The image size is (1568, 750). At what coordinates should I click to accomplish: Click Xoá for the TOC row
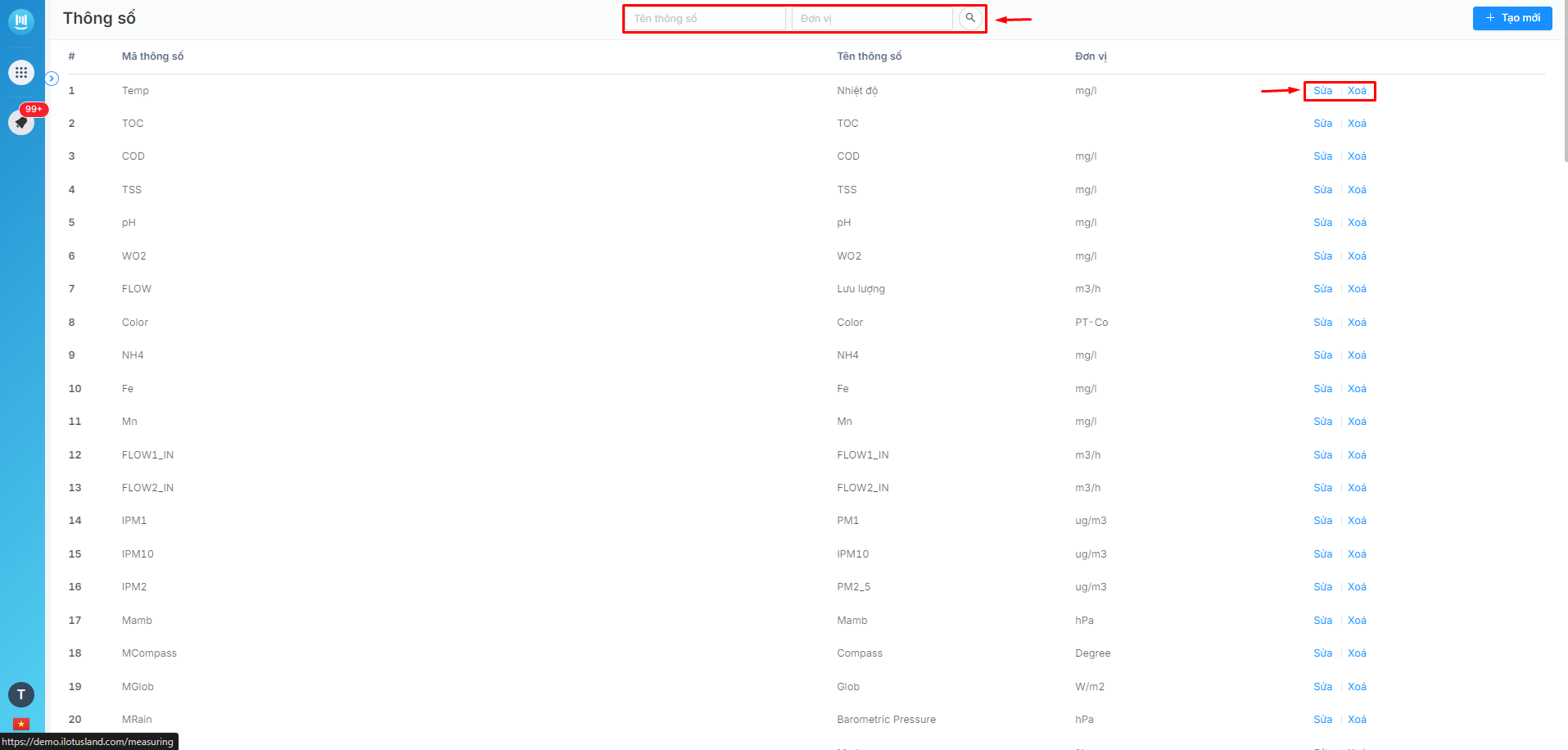pyautogui.click(x=1357, y=124)
